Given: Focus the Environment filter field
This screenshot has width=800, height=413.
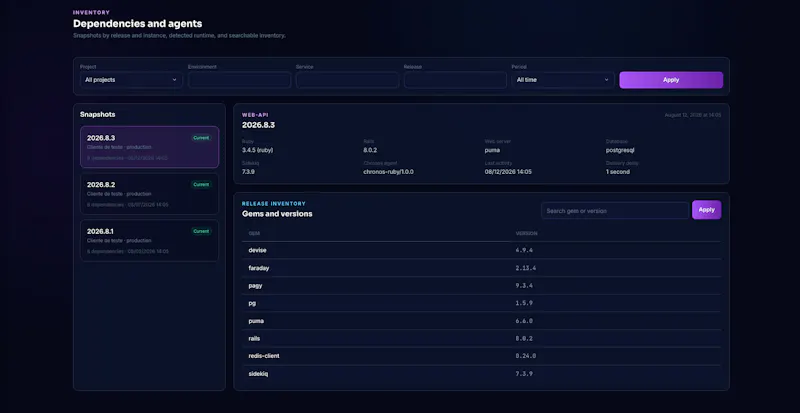Looking at the screenshot, I should [x=239, y=80].
